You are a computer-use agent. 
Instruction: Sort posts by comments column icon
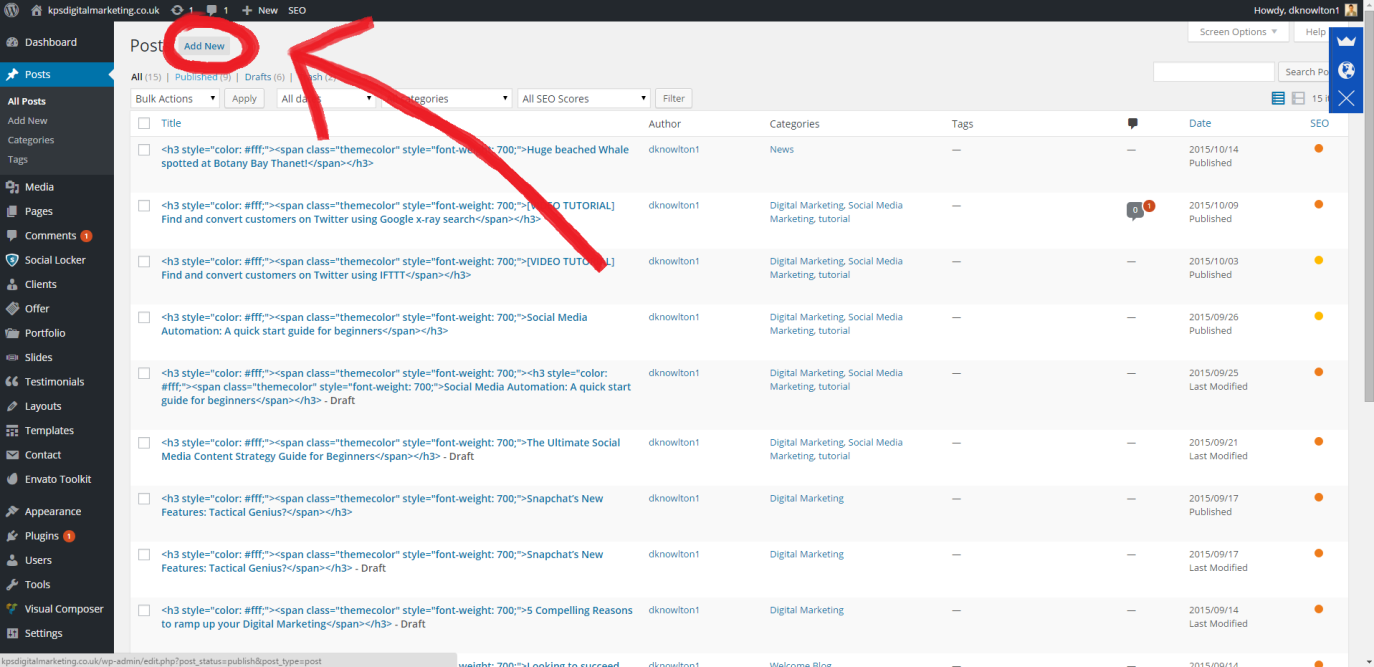1133,124
